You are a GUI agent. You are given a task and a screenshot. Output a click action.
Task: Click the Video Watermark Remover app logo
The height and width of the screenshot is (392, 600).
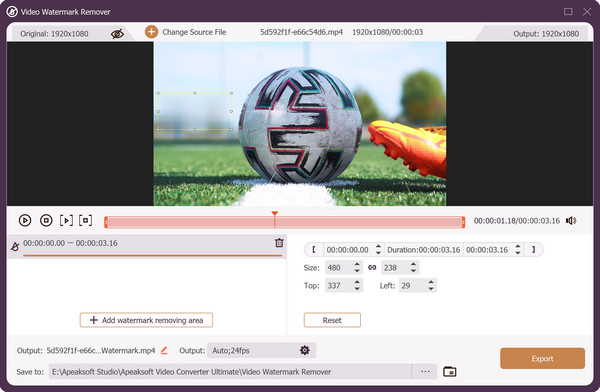click(12, 12)
